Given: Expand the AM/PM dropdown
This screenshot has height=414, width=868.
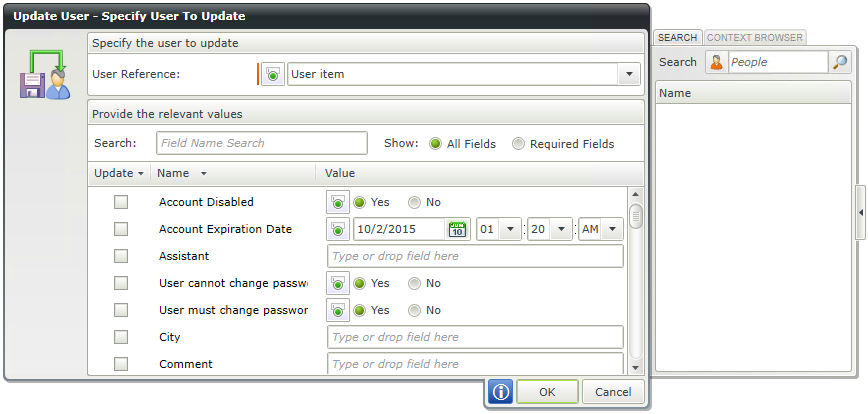Looking at the screenshot, I should [x=612, y=229].
